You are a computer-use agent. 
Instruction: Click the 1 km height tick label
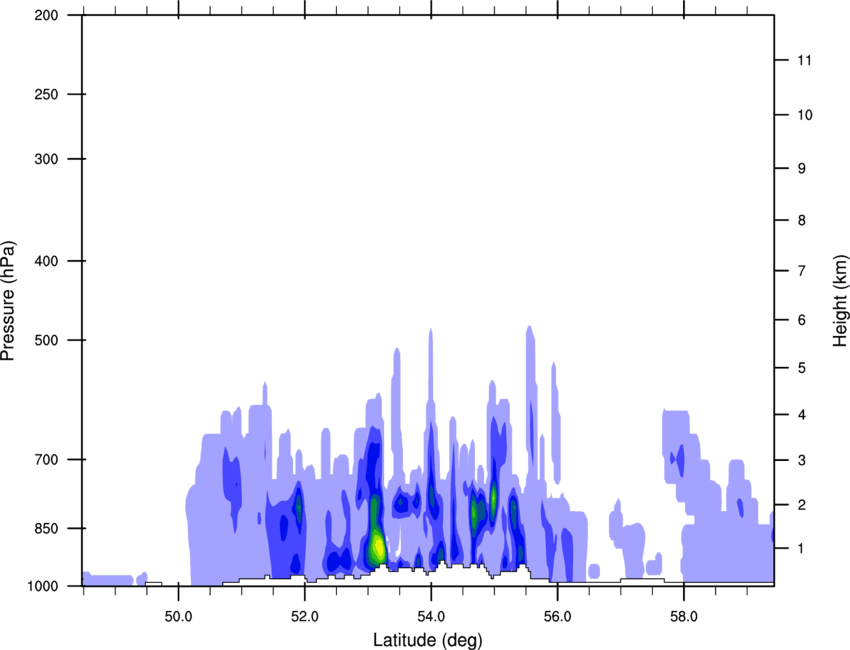click(802, 549)
